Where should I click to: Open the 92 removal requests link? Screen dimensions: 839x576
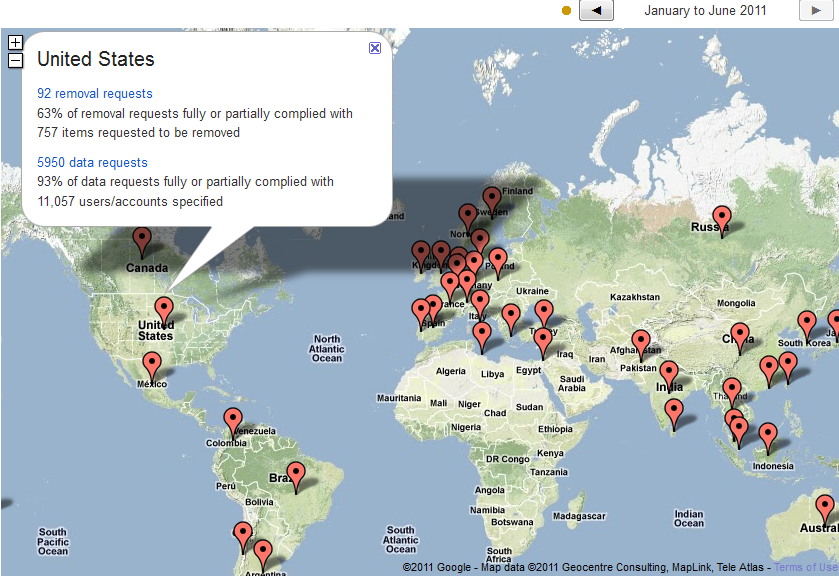pyautogui.click(x=95, y=94)
